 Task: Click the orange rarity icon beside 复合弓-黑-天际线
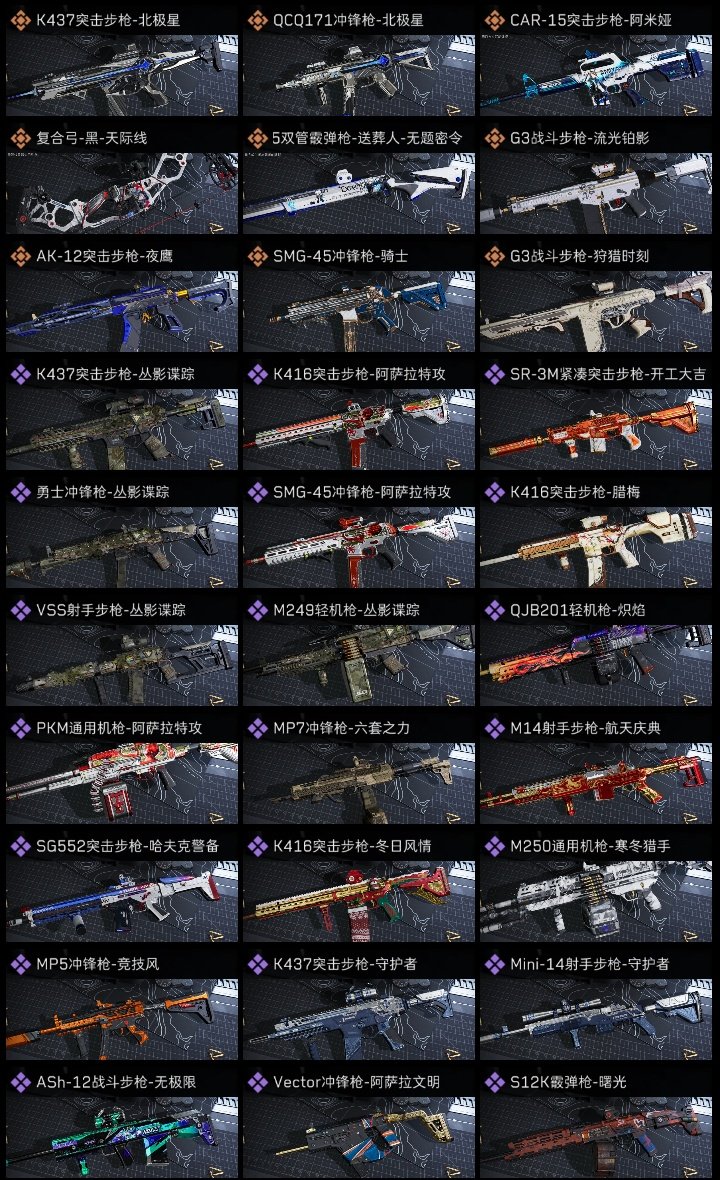point(20,138)
